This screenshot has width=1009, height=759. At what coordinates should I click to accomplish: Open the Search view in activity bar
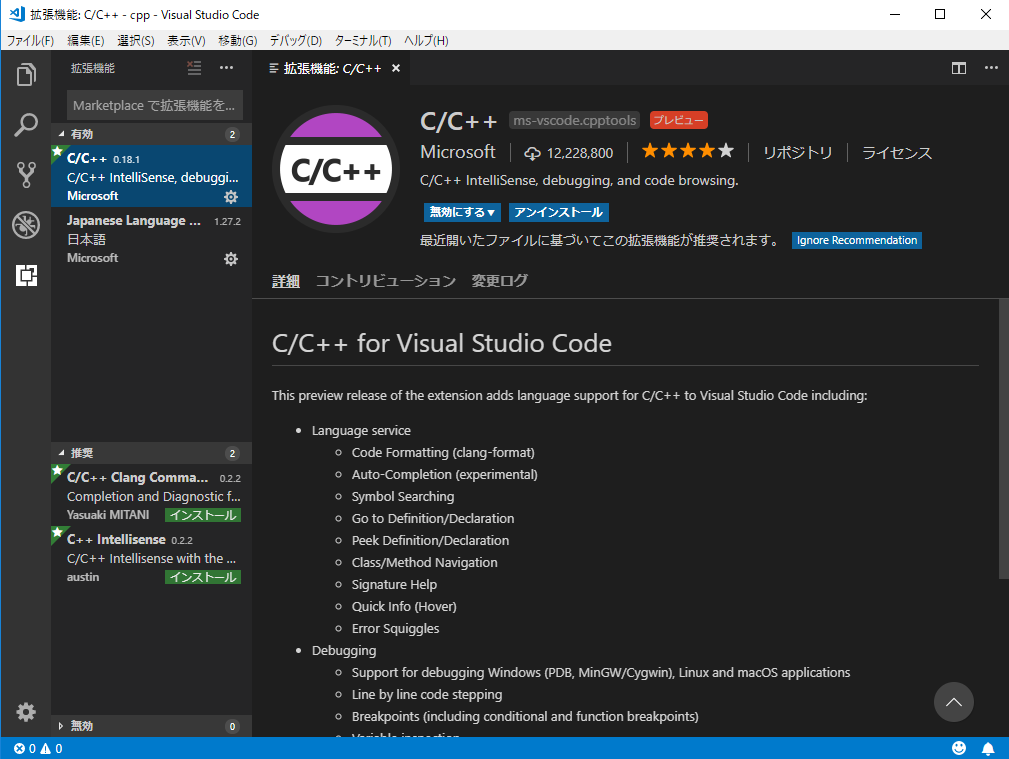pos(26,124)
